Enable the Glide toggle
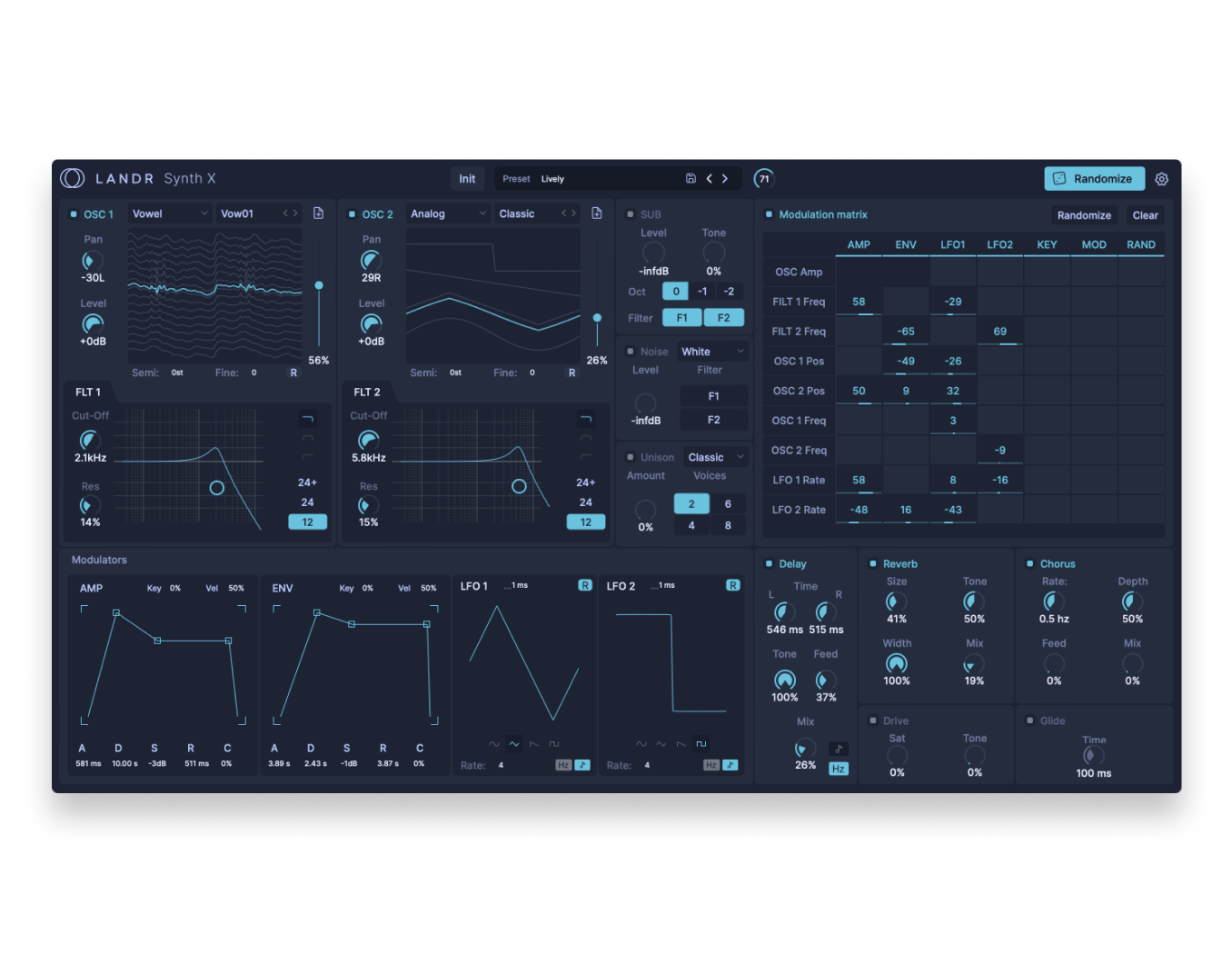 1029,720
